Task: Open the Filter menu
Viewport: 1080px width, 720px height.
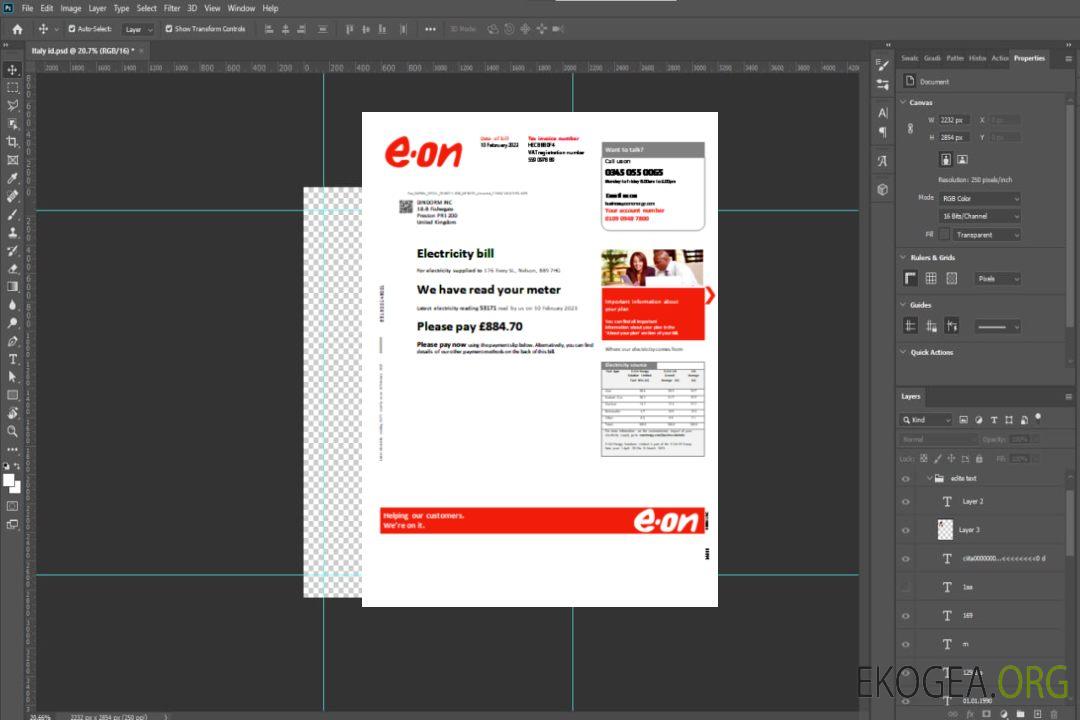Action: (172, 8)
